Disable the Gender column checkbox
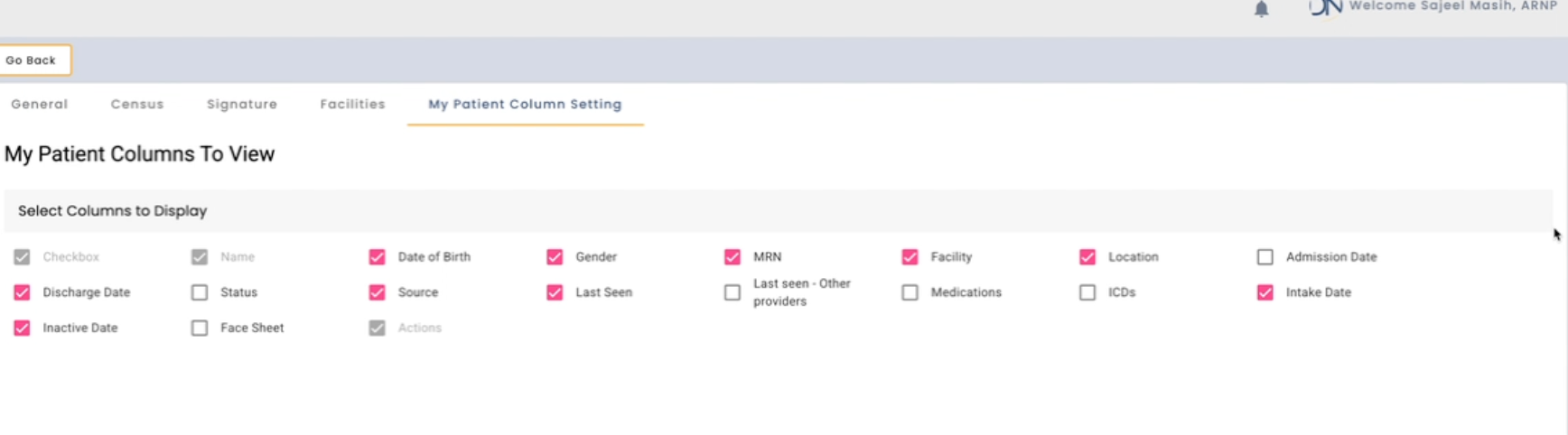 click(x=555, y=257)
